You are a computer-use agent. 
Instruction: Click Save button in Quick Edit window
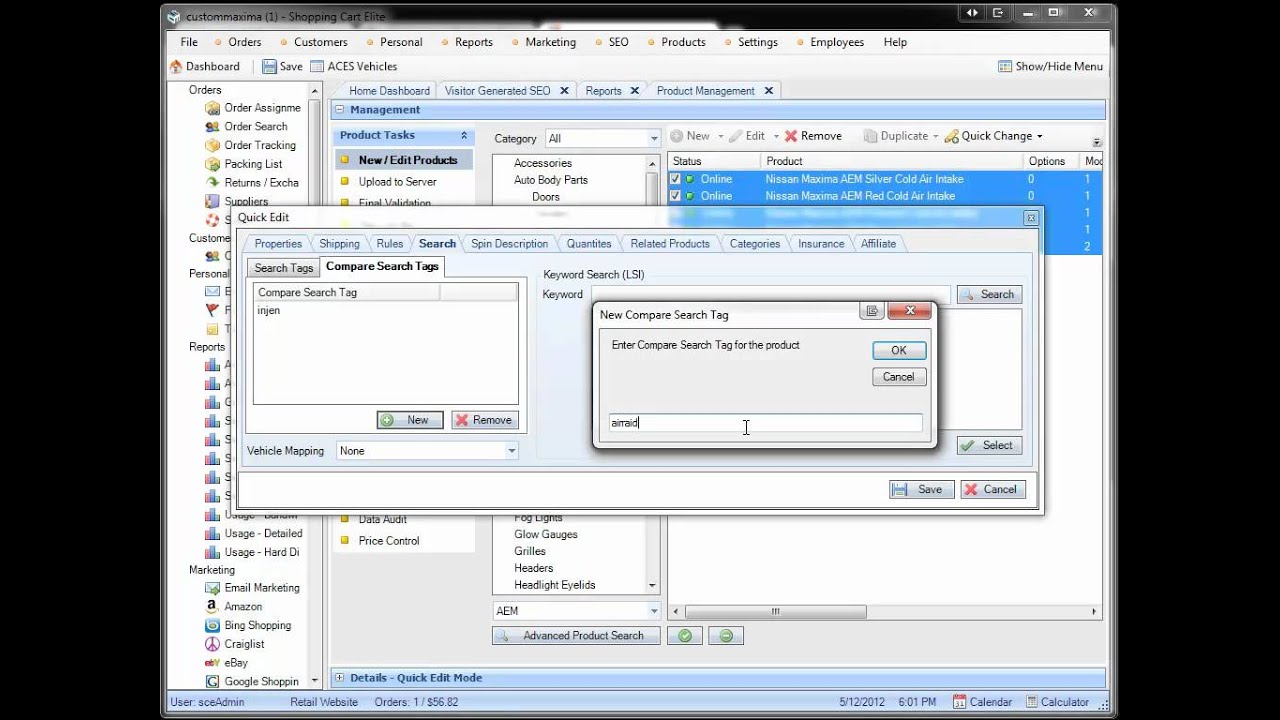click(x=921, y=490)
